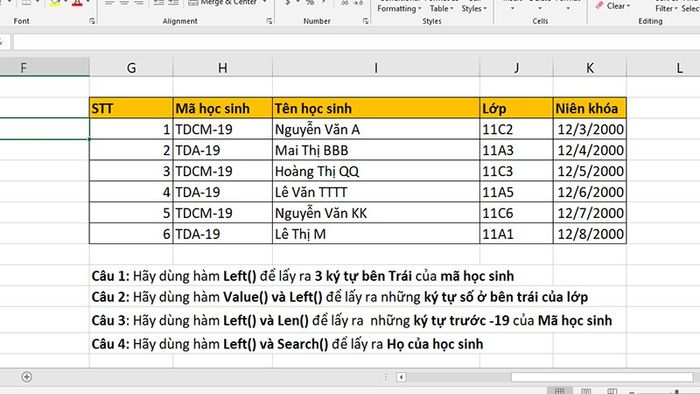
Task: Select date cell 12/4/2000
Action: click(x=590, y=150)
